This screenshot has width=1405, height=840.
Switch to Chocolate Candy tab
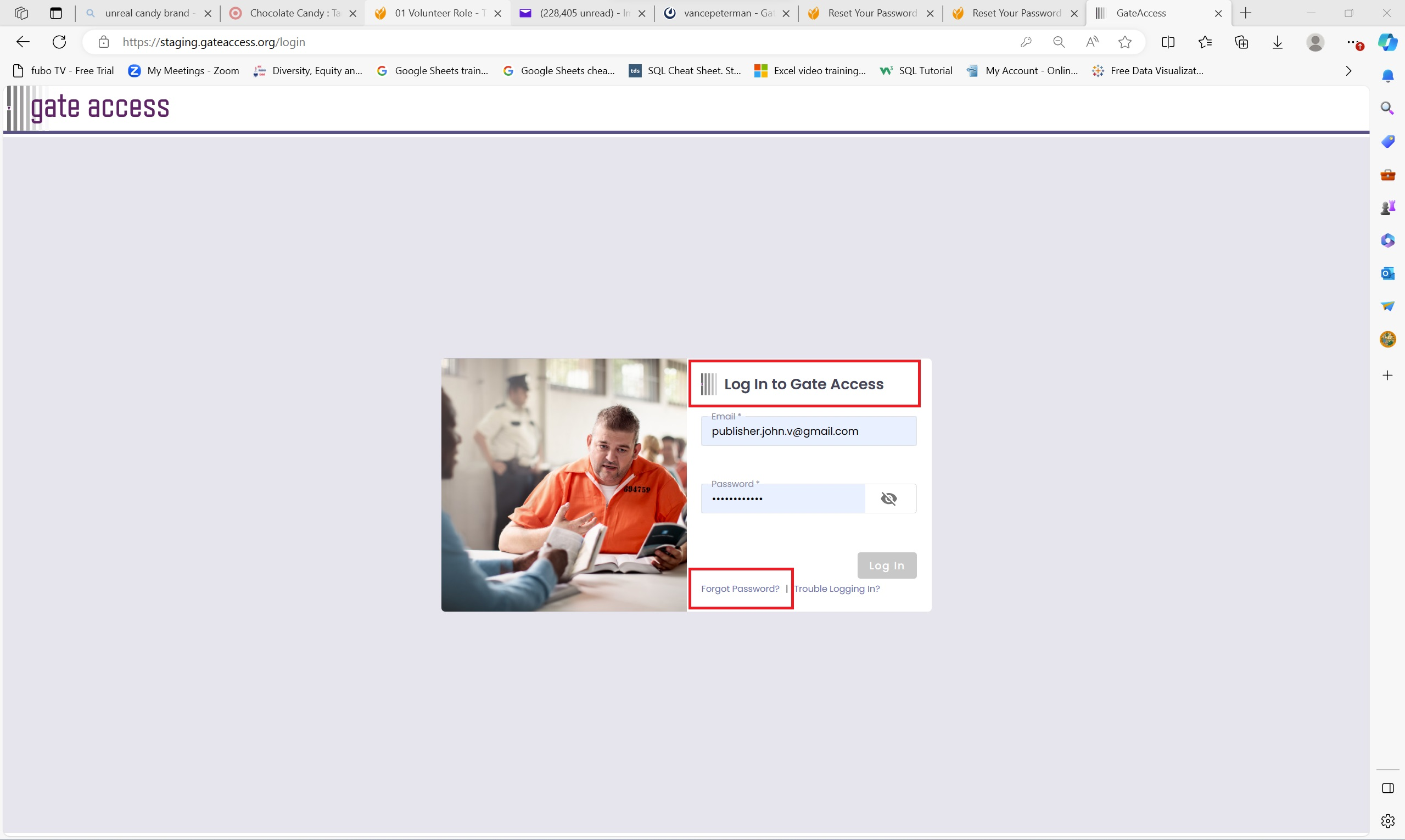click(293, 13)
